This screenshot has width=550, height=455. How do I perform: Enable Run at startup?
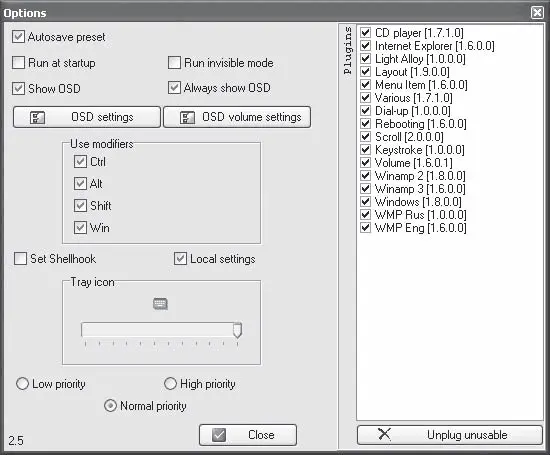point(18,63)
